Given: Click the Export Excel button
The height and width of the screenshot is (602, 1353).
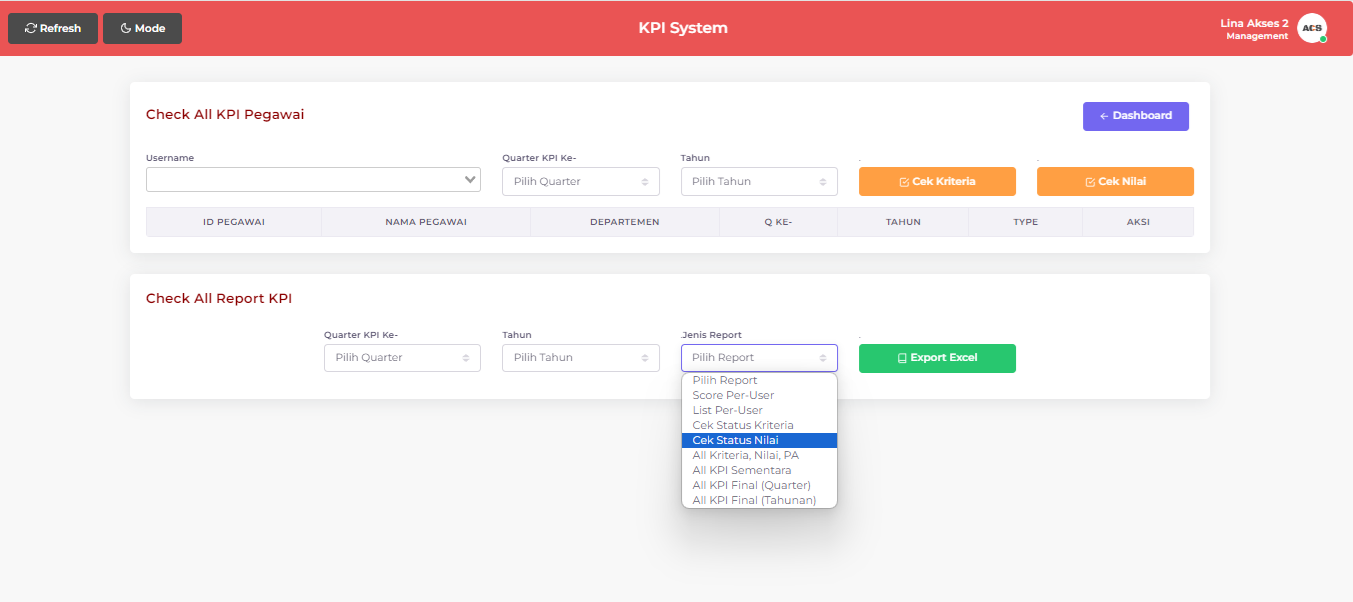Looking at the screenshot, I should [x=937, y=358].
